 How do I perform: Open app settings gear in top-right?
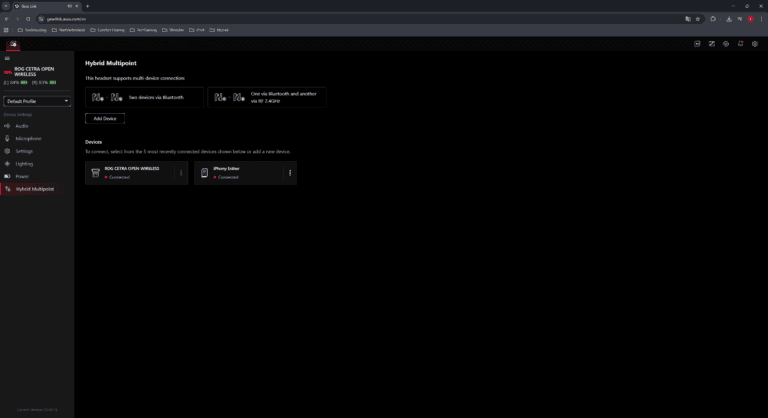point(755,44)
